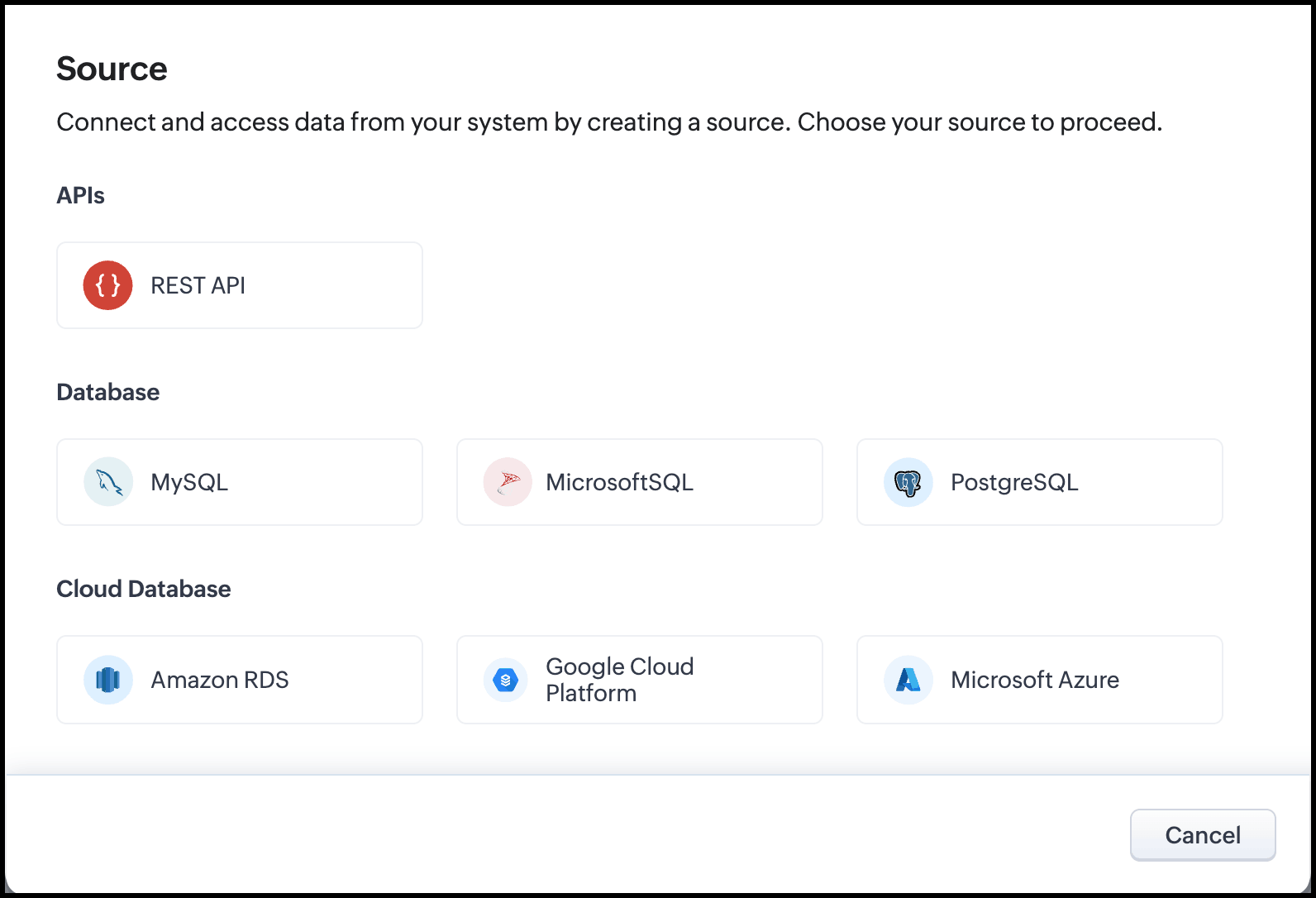The width and height of the screenshot is (1316, 898).
Task: Select the Amazon RDS label text
Action: click(220, 680)
